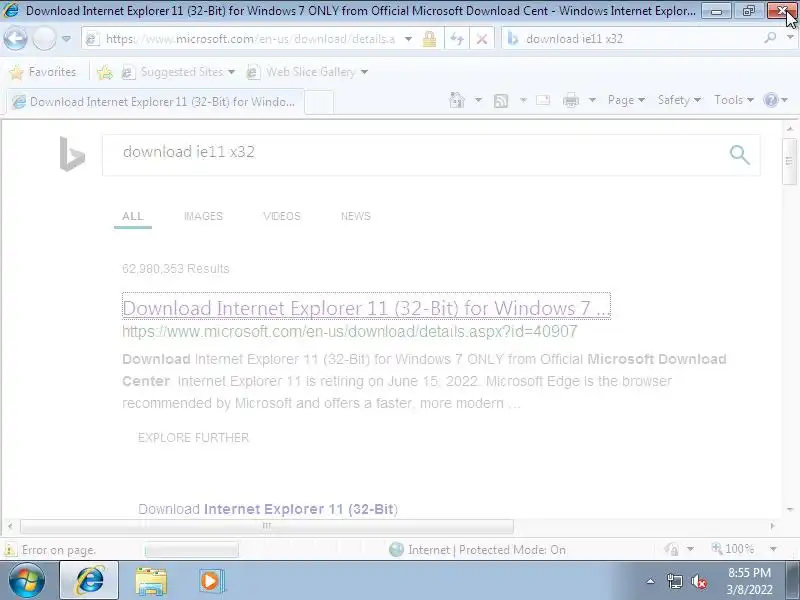Expand the Feeds dropdown arrow

(x=523, y=100)
